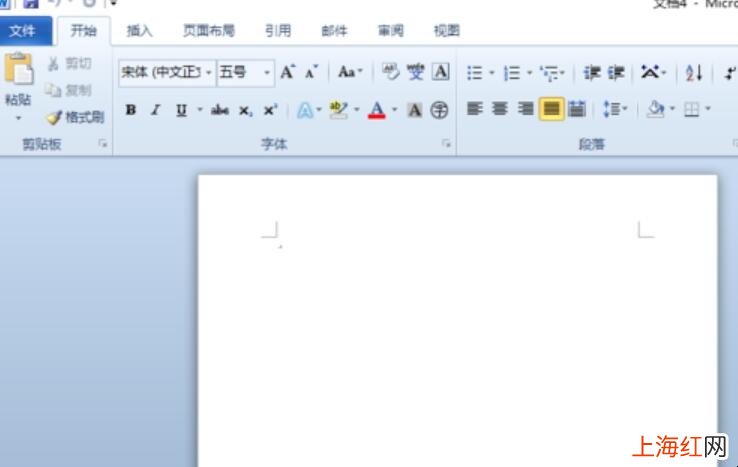Toggle Subscript formatting
738x467 pixels.
(245, 111)
